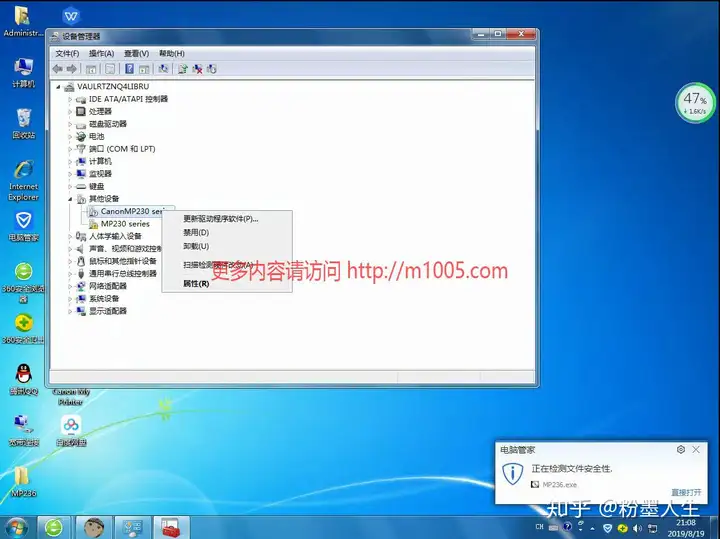This screenshot has width=720, height=539.
Task: Select the 鼠标和其他指针设备 tree row
Action: click(x=117, y=261)
